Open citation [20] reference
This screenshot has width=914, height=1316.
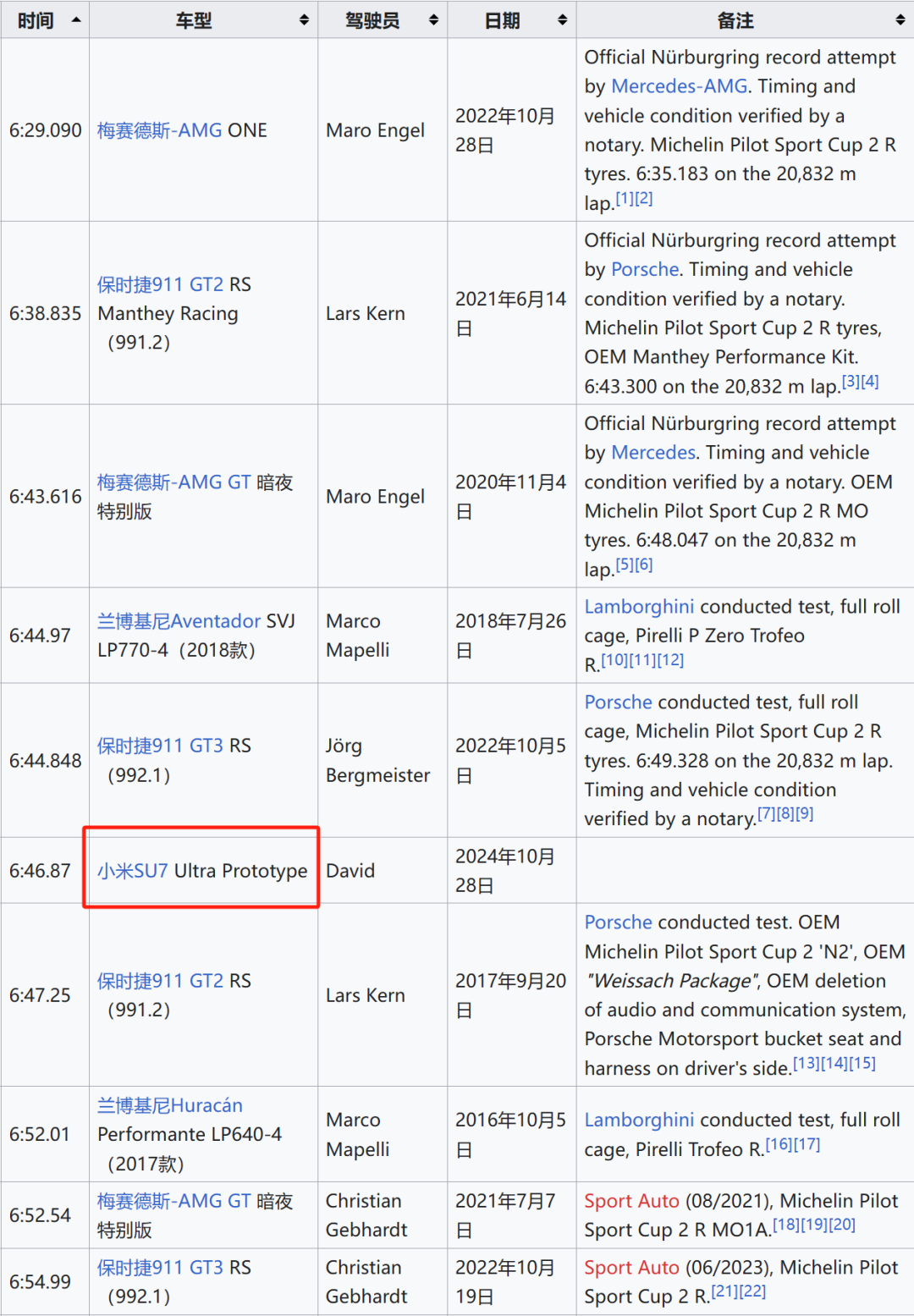point(842,1225)
